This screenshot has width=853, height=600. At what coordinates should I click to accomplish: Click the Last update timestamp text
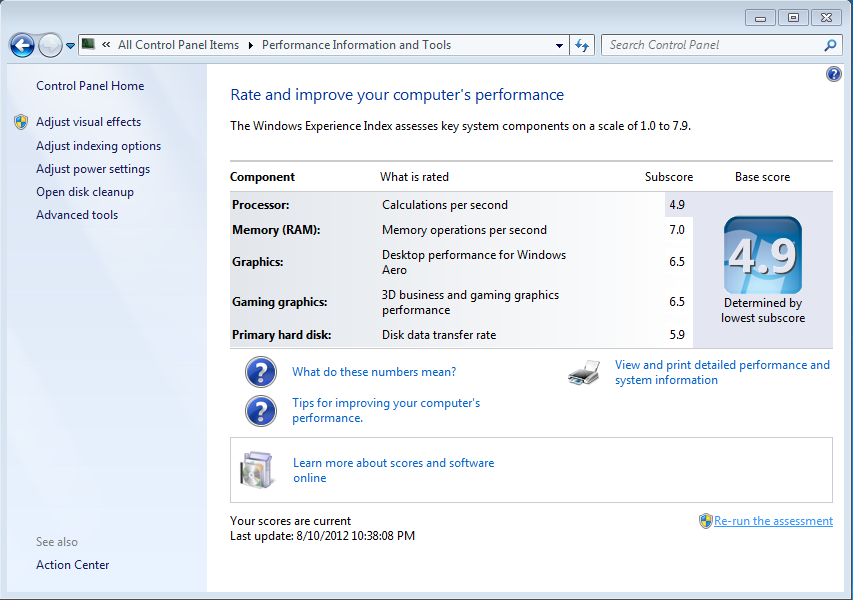[323, 536]
